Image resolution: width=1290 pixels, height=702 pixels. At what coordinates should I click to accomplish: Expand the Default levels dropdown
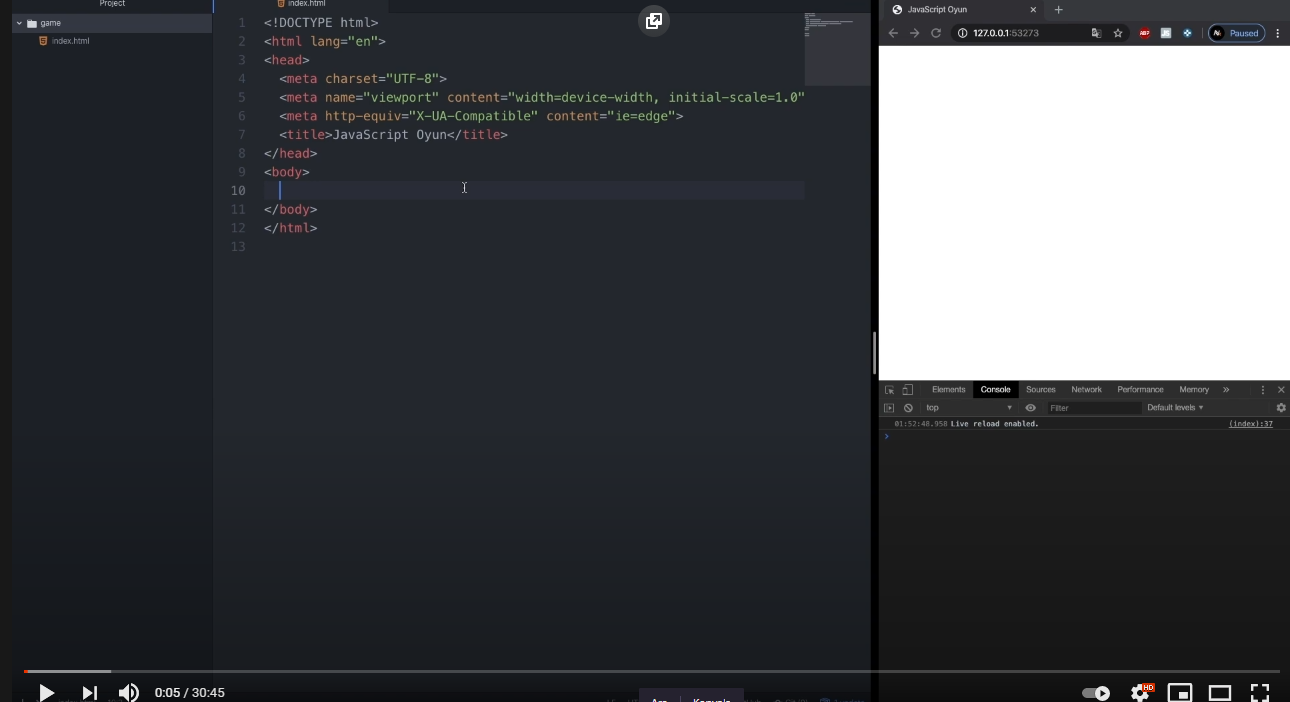click(x=1175, y=407)
